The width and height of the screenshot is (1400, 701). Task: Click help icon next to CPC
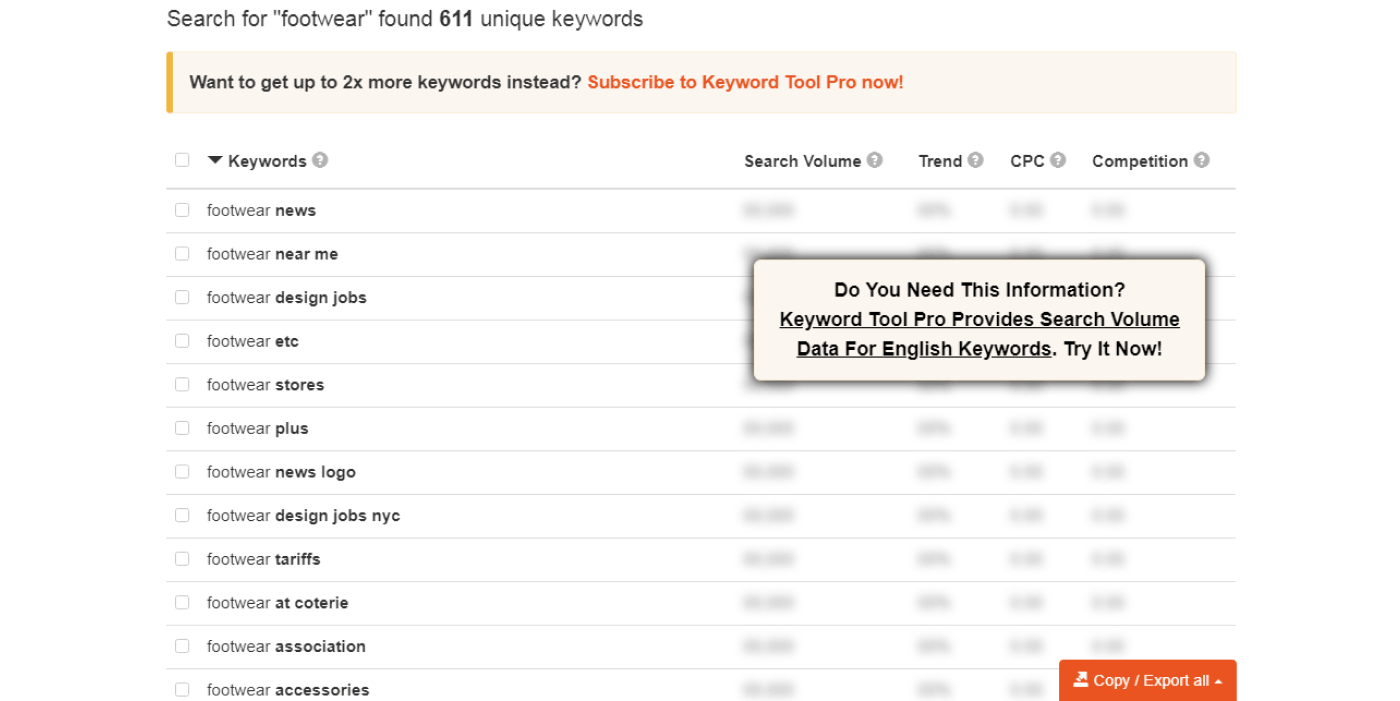[x=1058, y=160]
